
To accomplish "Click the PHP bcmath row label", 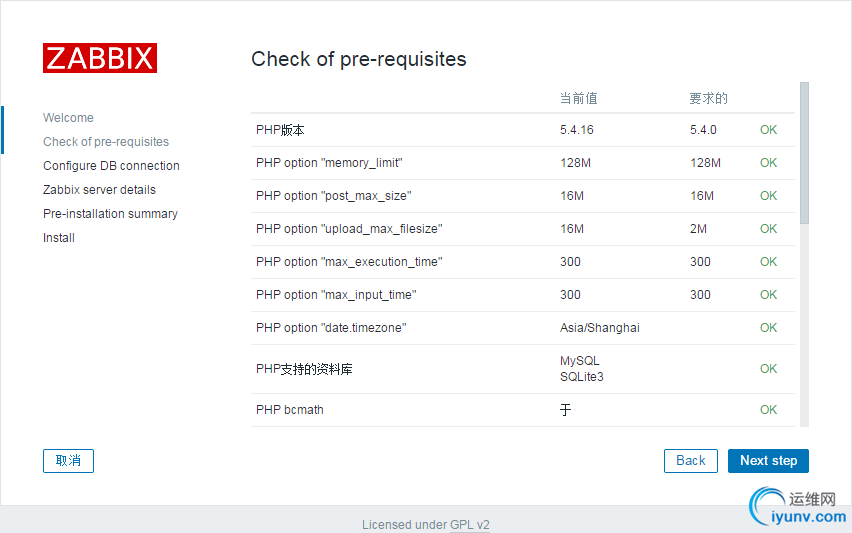I will click(289, 410).
